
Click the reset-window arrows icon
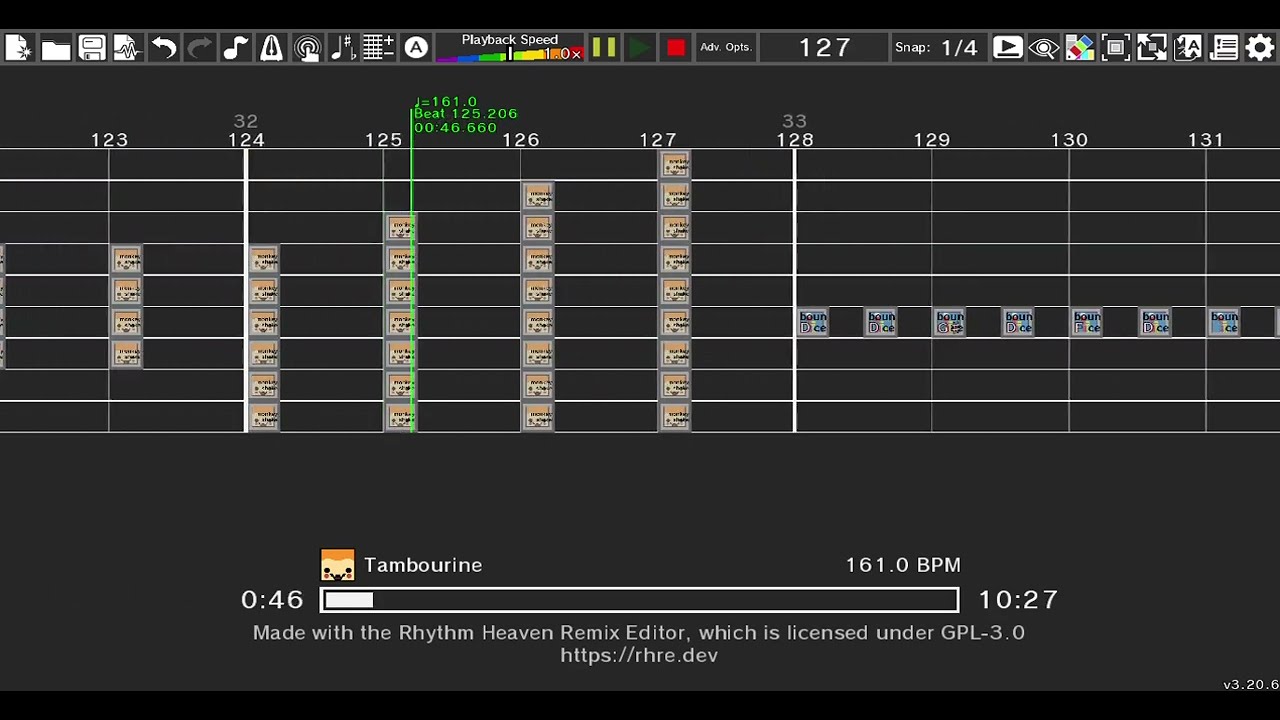point(1152,48)
